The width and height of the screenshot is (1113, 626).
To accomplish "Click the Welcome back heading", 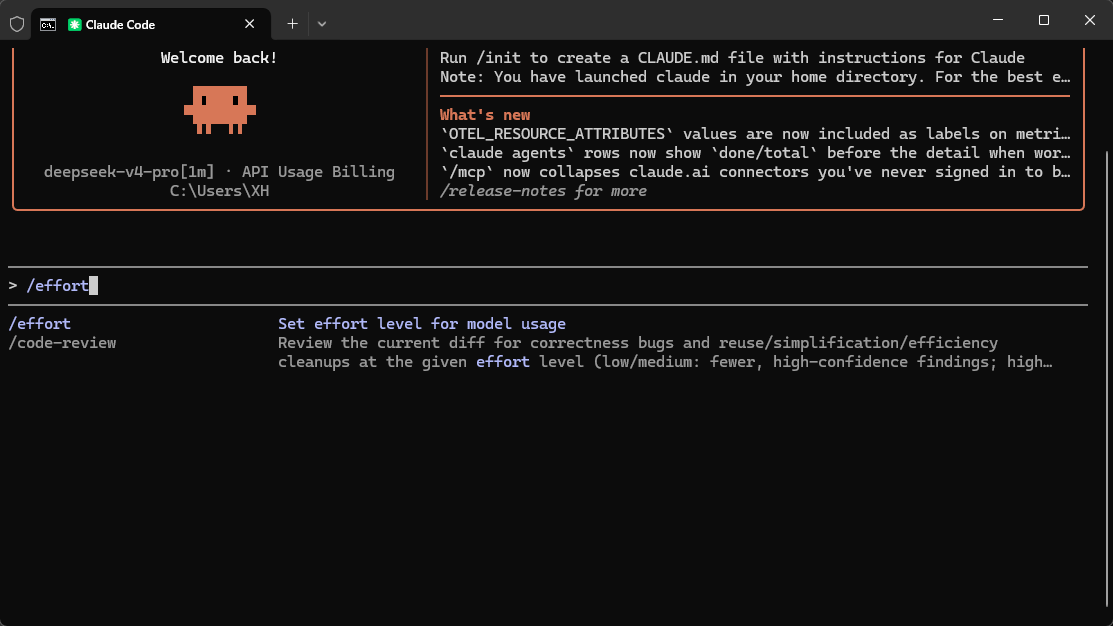I will pyautogui.click(x=219, y=58).
